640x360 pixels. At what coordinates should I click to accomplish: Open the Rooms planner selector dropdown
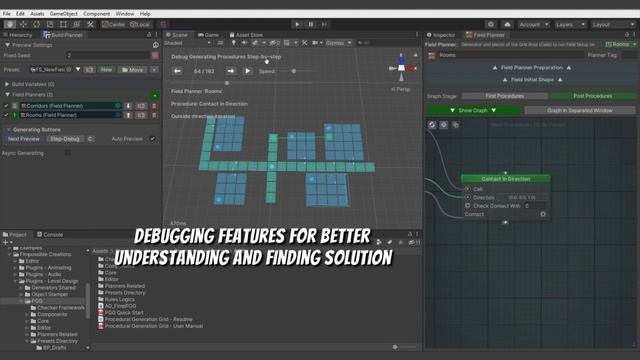pyautogui.click(x=620, y=44)
